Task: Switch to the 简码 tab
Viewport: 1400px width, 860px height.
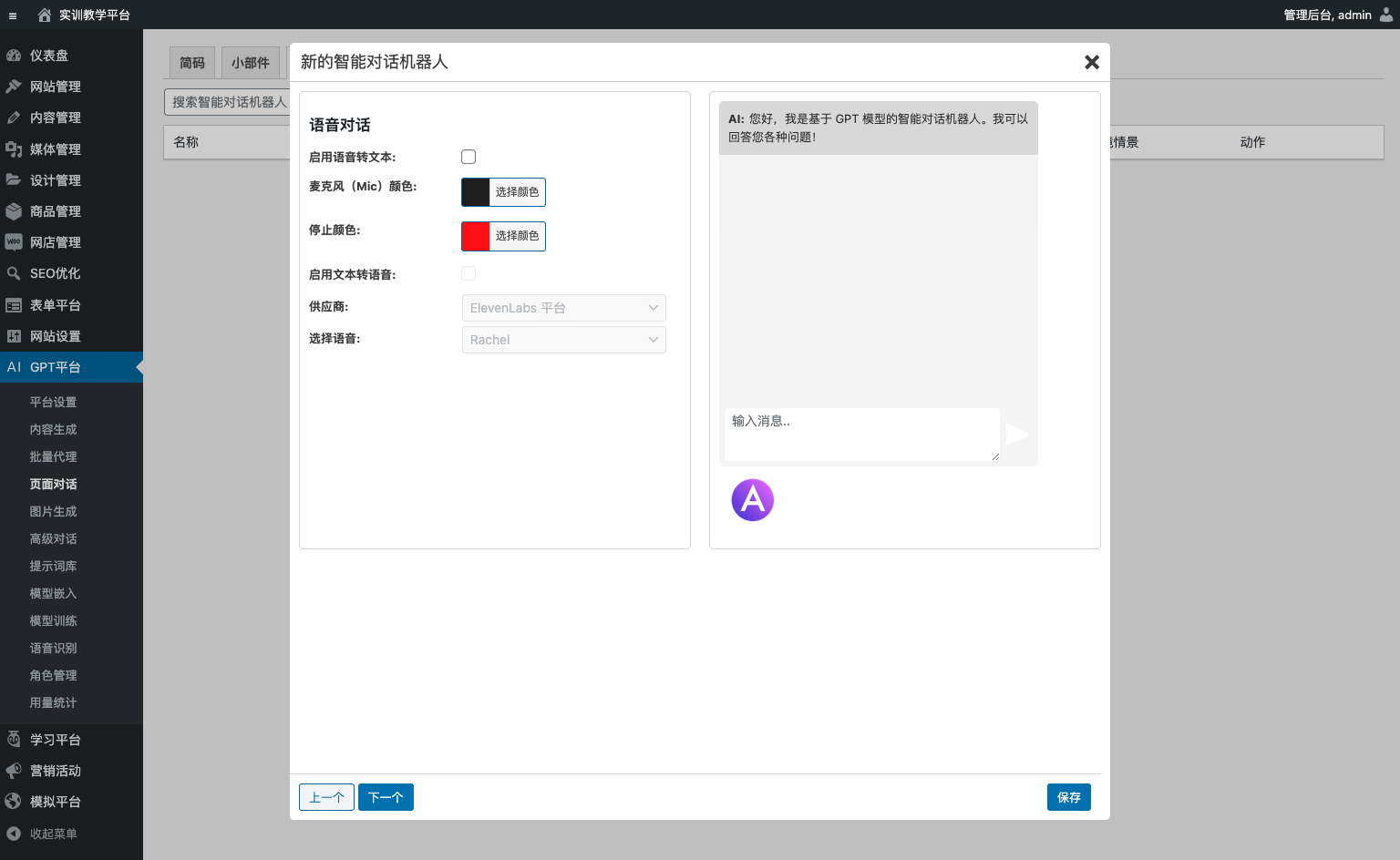Action: coord(192,63)
